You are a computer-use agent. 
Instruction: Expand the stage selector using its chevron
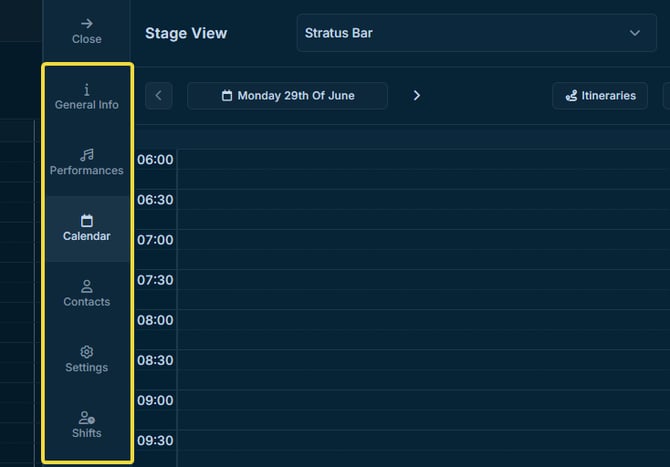[x=635, y=33]
